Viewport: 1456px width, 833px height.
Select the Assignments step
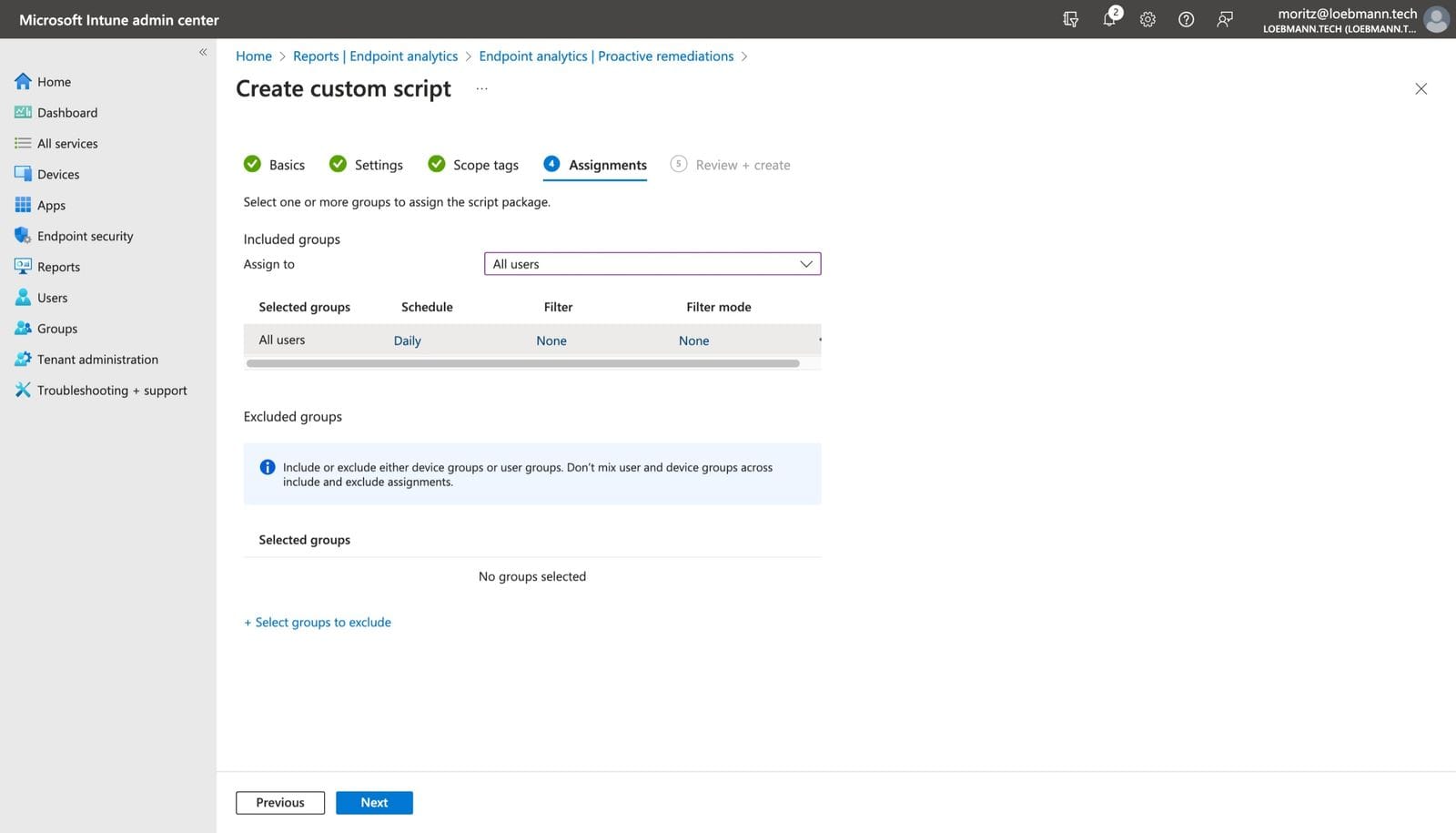[595, 164]
